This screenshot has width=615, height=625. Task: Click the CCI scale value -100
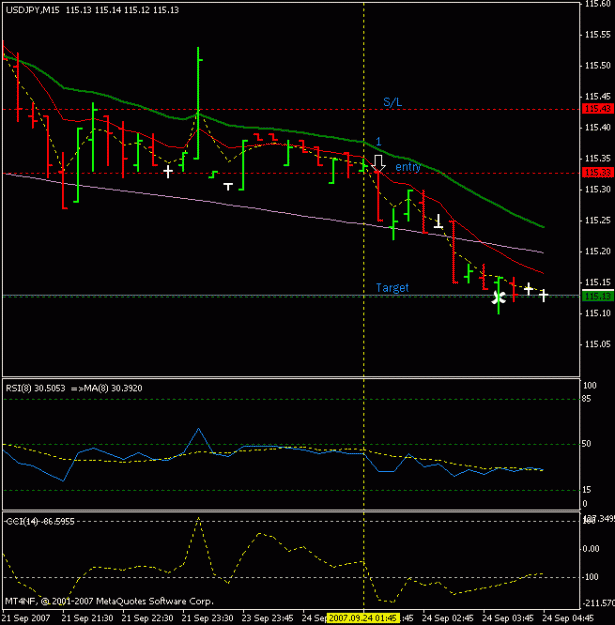click(590, 577)
